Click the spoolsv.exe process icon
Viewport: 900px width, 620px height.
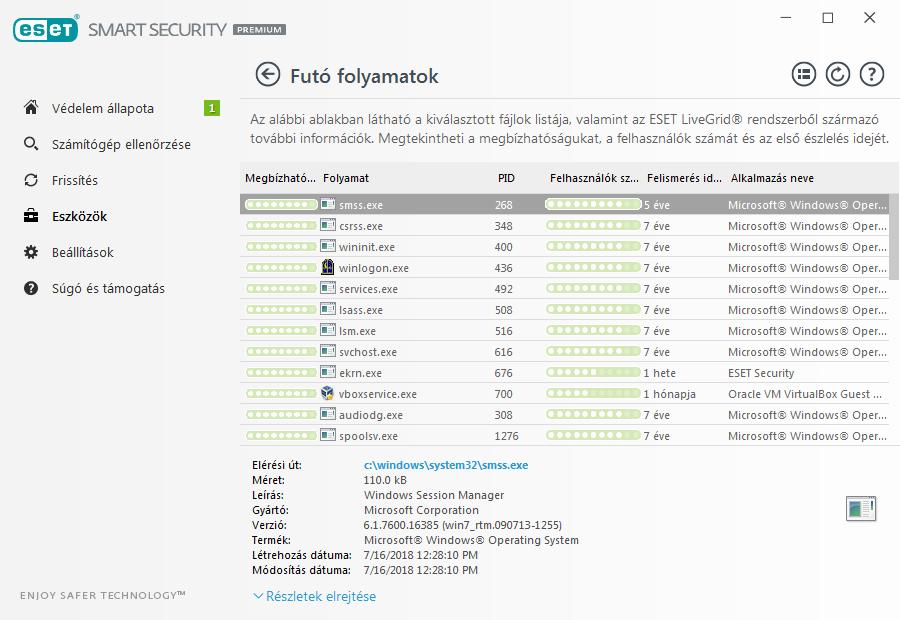pos(328,435)
